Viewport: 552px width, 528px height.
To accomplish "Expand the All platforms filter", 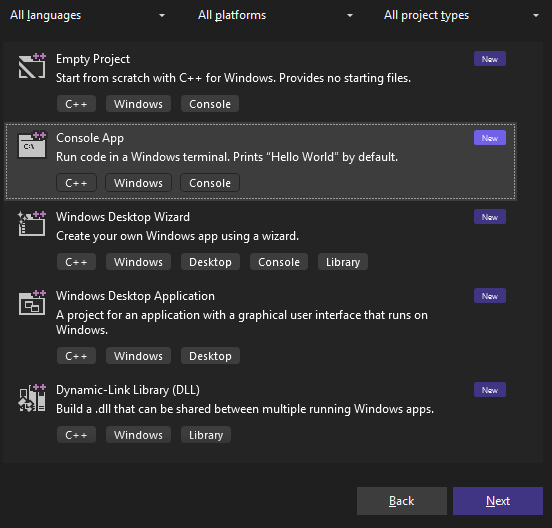I will tap(275, 15).
